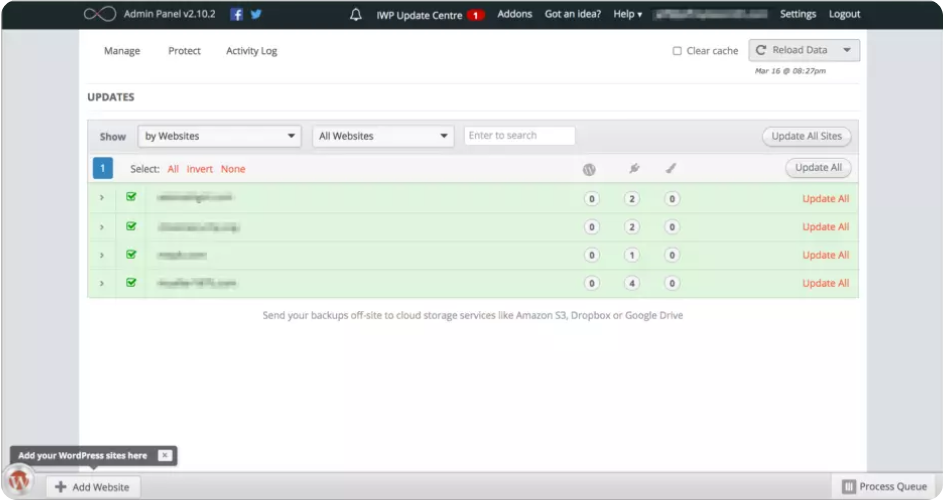Click the cloud storage backups message
Image resolution: width=943 pixels, height=500 pixels.
click(473, 315)
